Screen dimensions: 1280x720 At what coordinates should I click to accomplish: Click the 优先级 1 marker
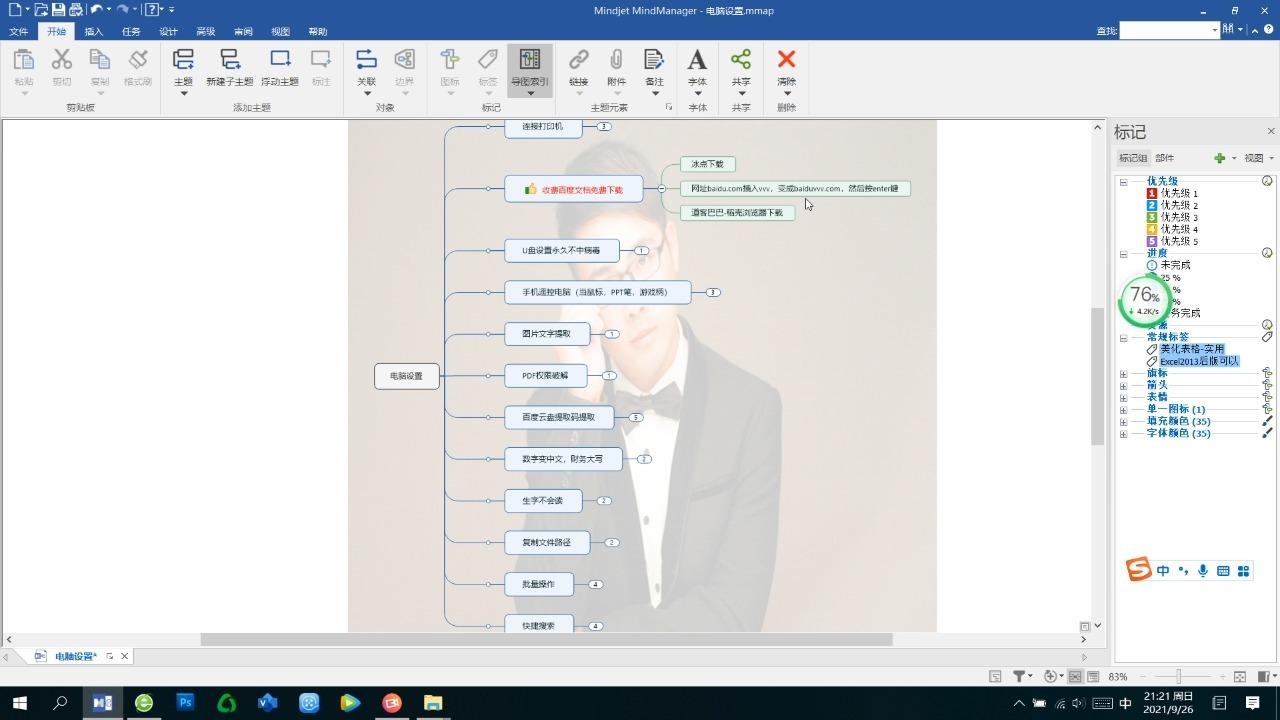pyautogui.click(x=1172, y=194)
